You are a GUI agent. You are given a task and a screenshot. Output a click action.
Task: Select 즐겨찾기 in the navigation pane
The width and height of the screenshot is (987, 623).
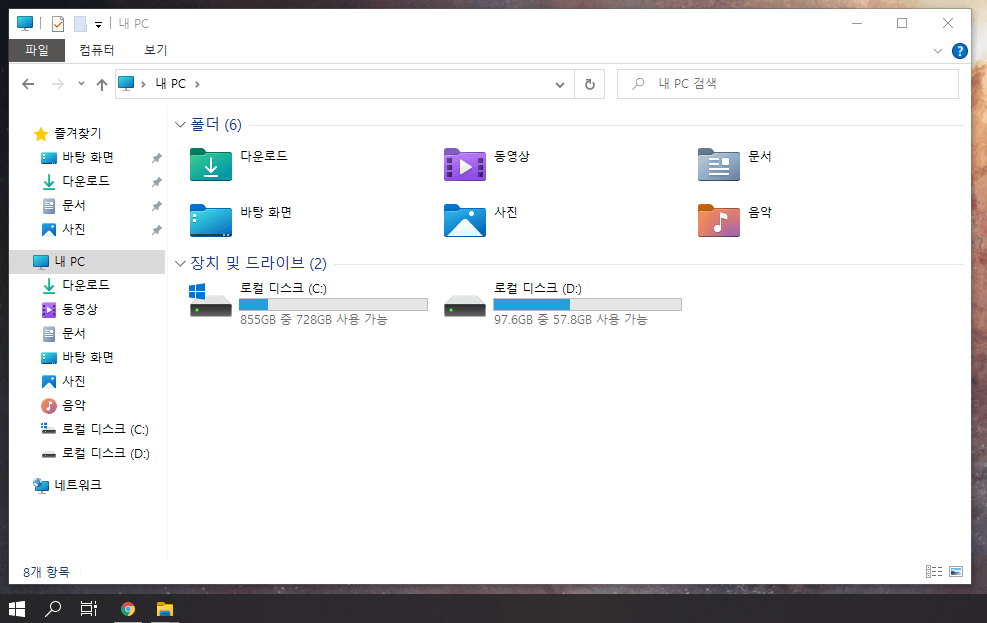(x=77, y=133)
